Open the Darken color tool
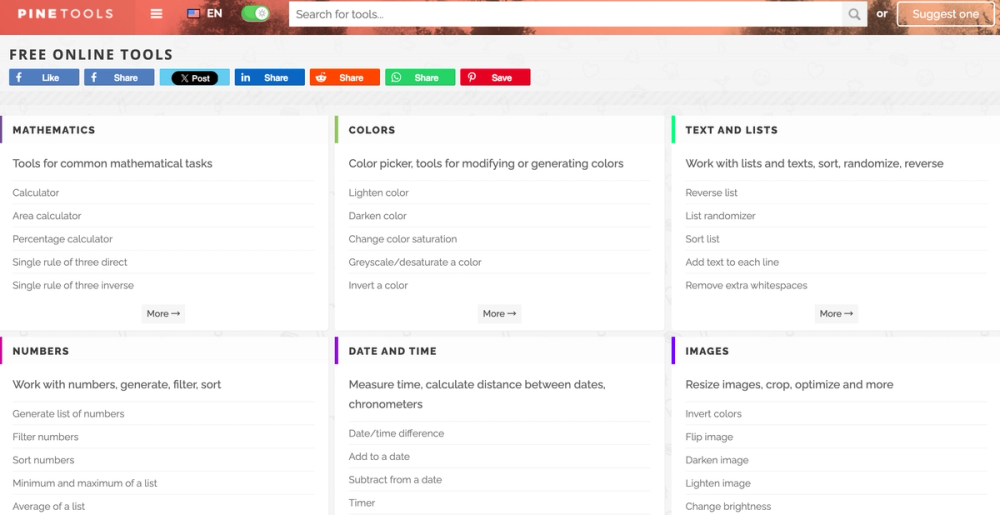 tap(377, 216)
